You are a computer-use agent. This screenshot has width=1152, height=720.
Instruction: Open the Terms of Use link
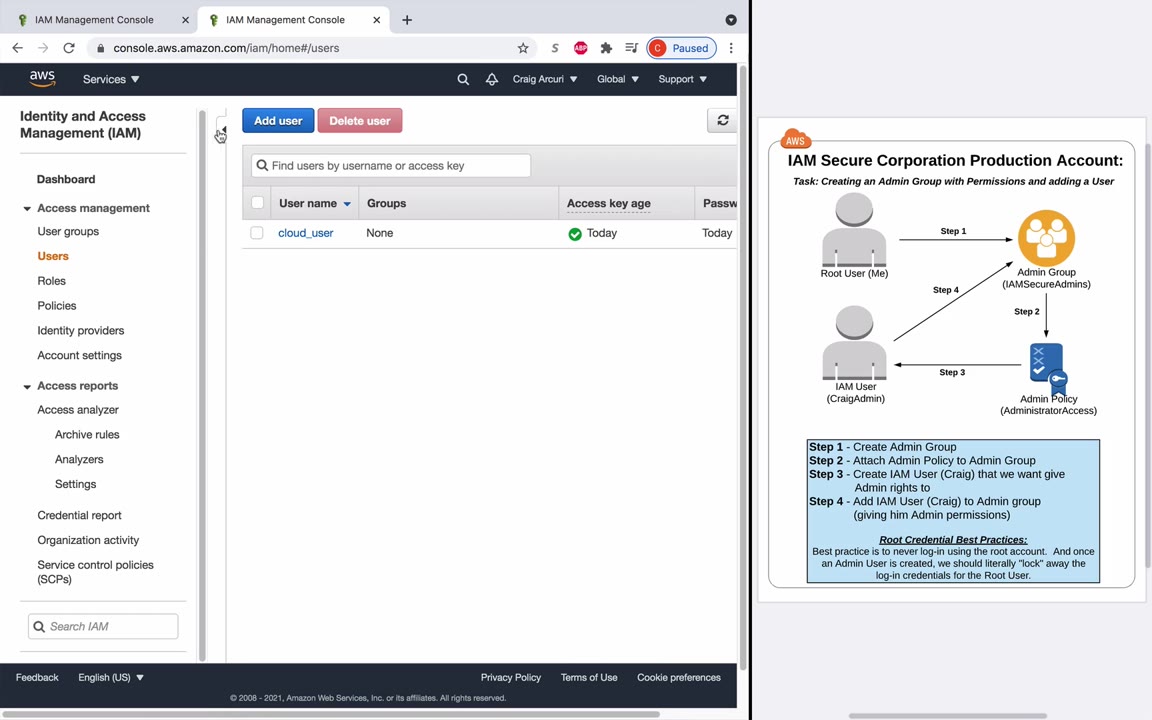589,677
